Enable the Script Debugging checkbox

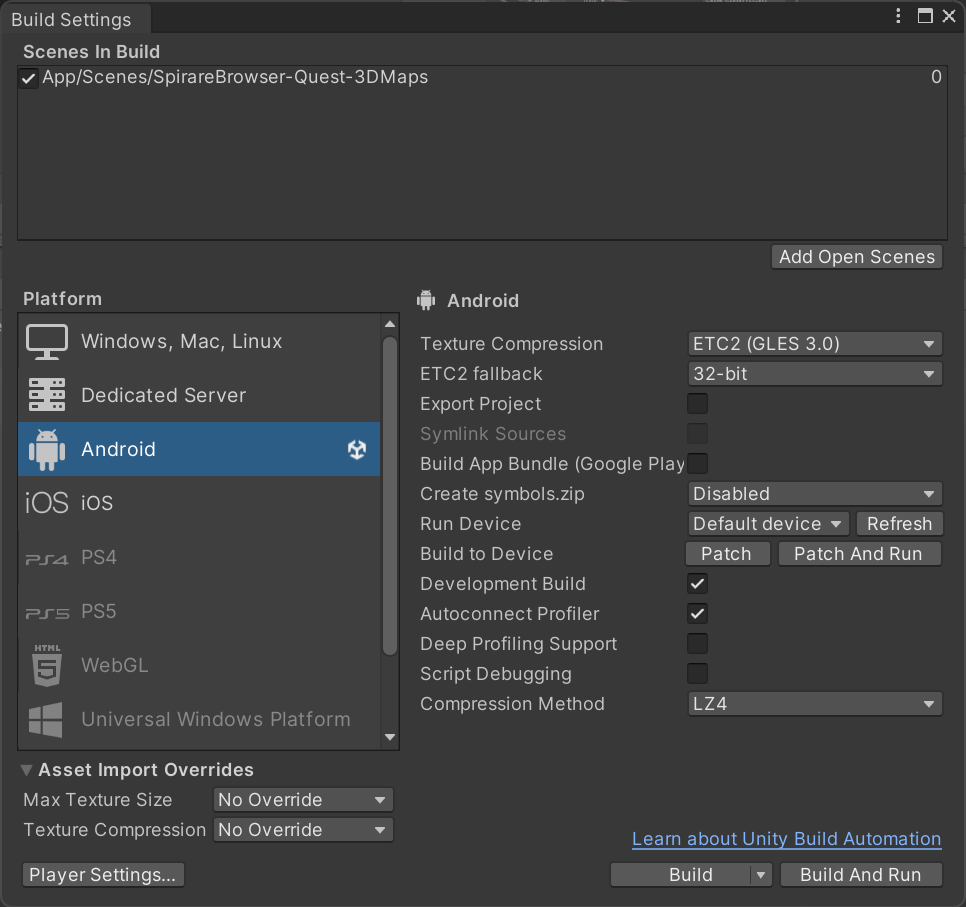click(x=697, y=673)
